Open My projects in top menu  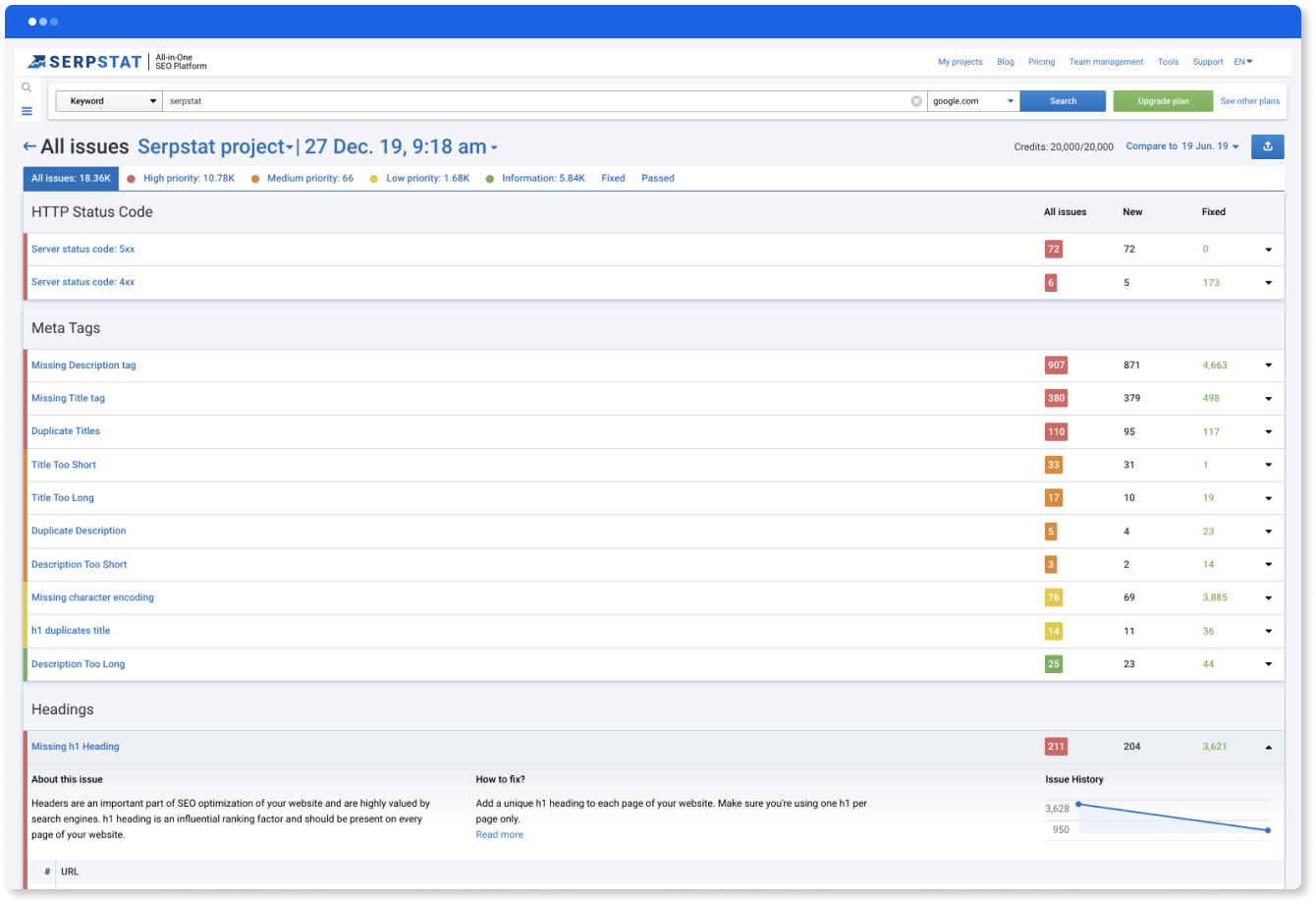coord(960,62)
